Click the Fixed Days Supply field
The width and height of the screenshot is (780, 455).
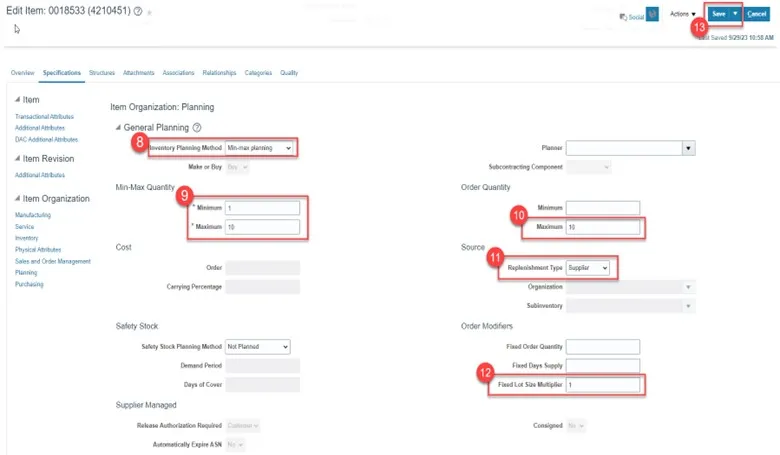coord(603,365)
